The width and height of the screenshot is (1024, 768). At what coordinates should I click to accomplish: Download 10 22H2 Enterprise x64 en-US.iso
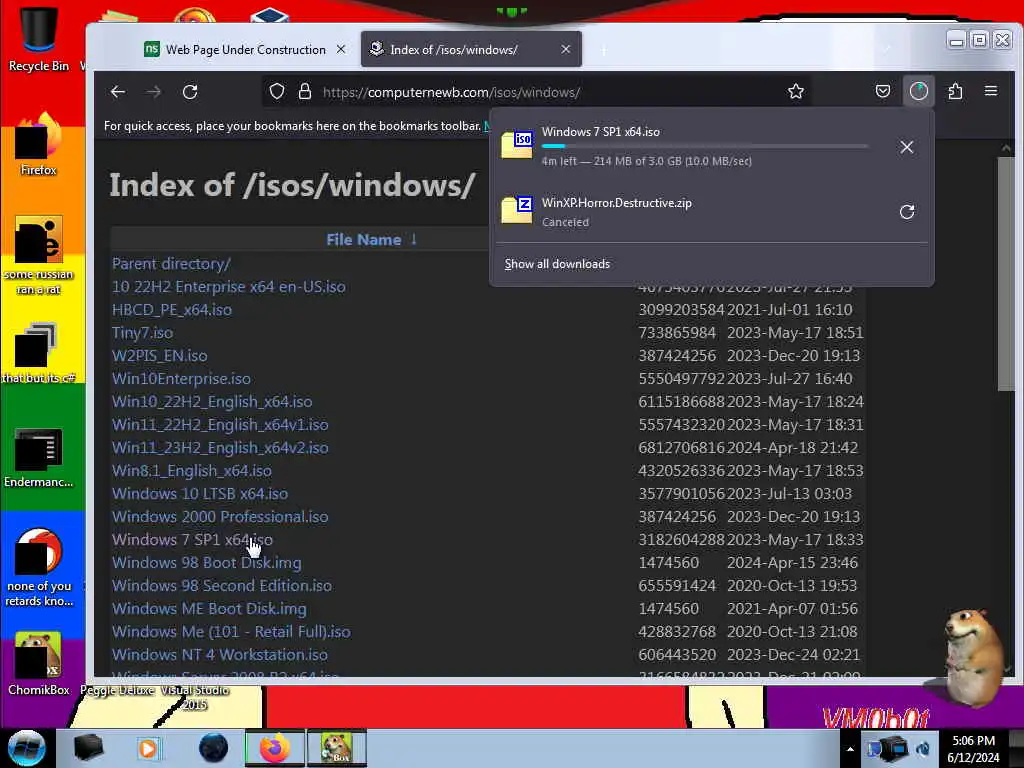click(x=229, y=286)
